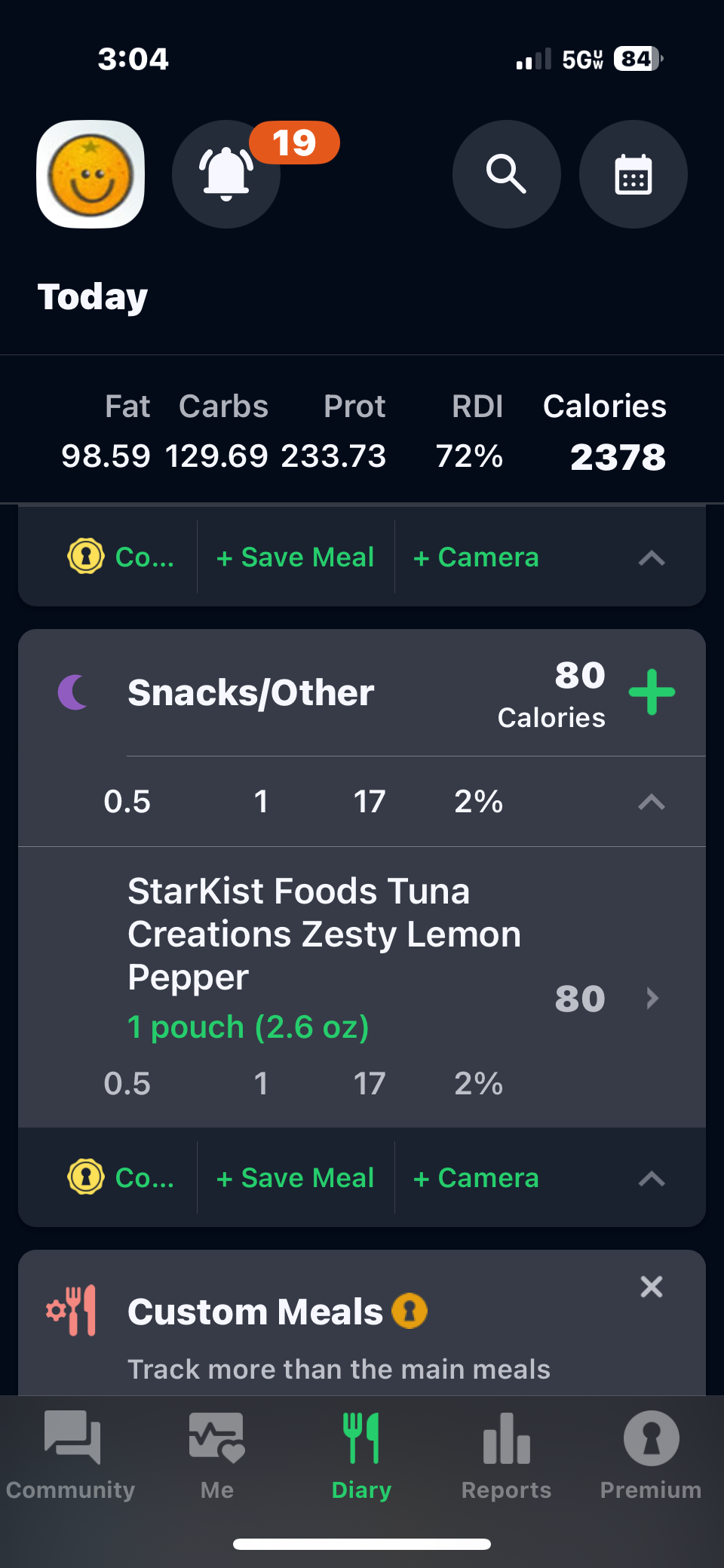This screenshot has height=1568, width=724.
Task: Dismiss the Custom Meals card
Action: [x=652, y=1287]
